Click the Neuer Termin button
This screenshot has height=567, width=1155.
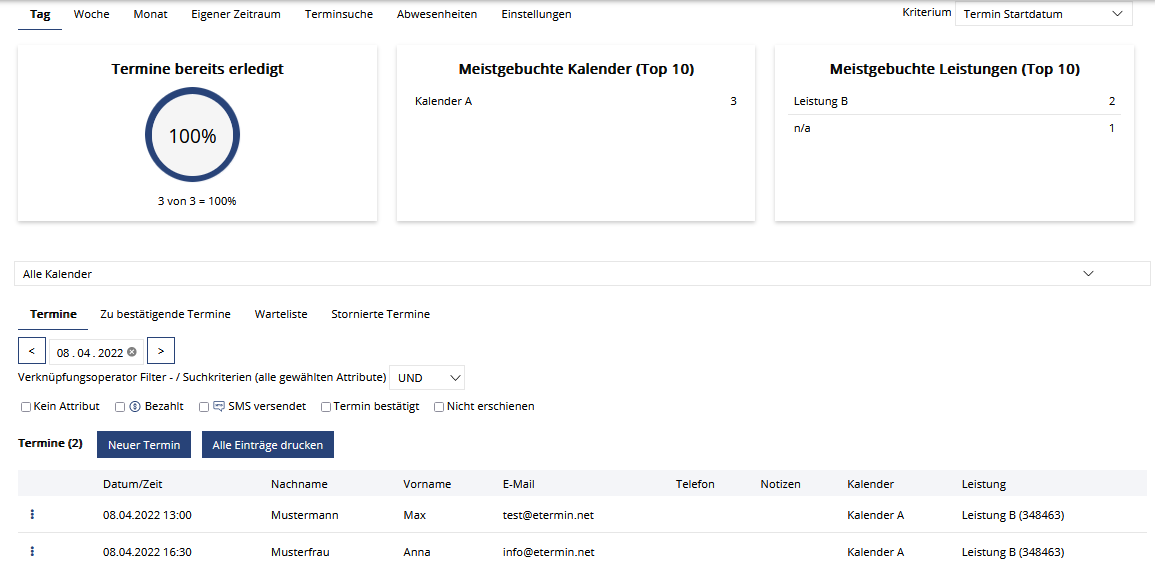coord(144,445)
